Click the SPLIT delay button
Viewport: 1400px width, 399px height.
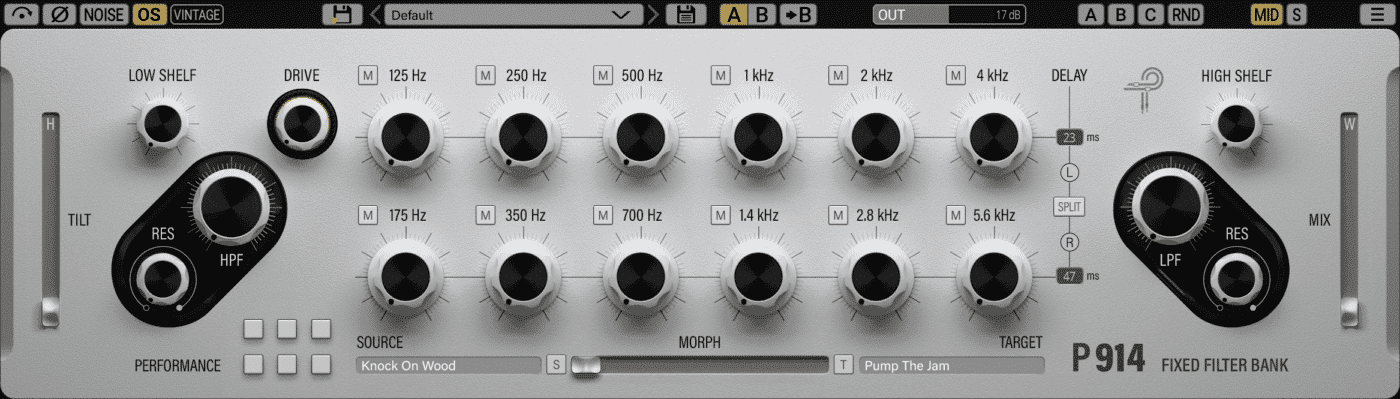click(x=1068, y=207)
